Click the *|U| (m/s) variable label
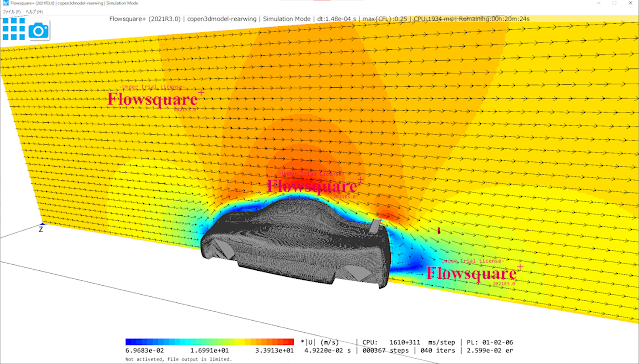 tap(320, 342)
